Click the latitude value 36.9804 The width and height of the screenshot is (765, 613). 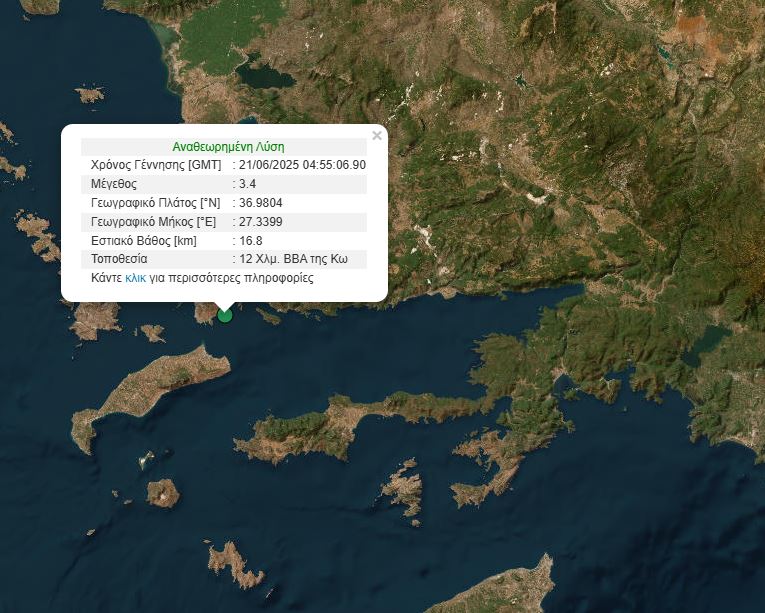tap(261, 203)
